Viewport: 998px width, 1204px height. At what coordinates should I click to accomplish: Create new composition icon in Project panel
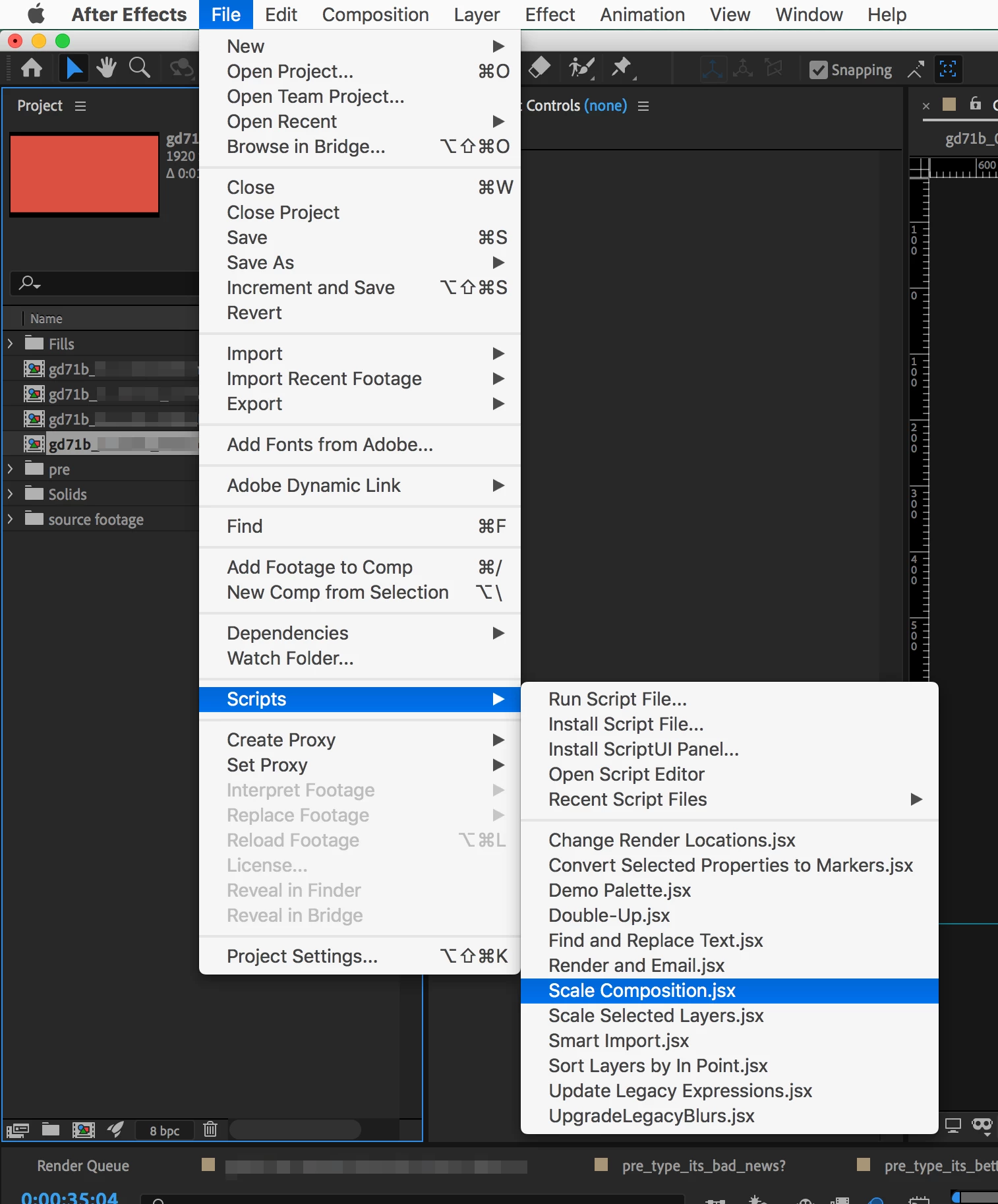tap(83, 1130)
